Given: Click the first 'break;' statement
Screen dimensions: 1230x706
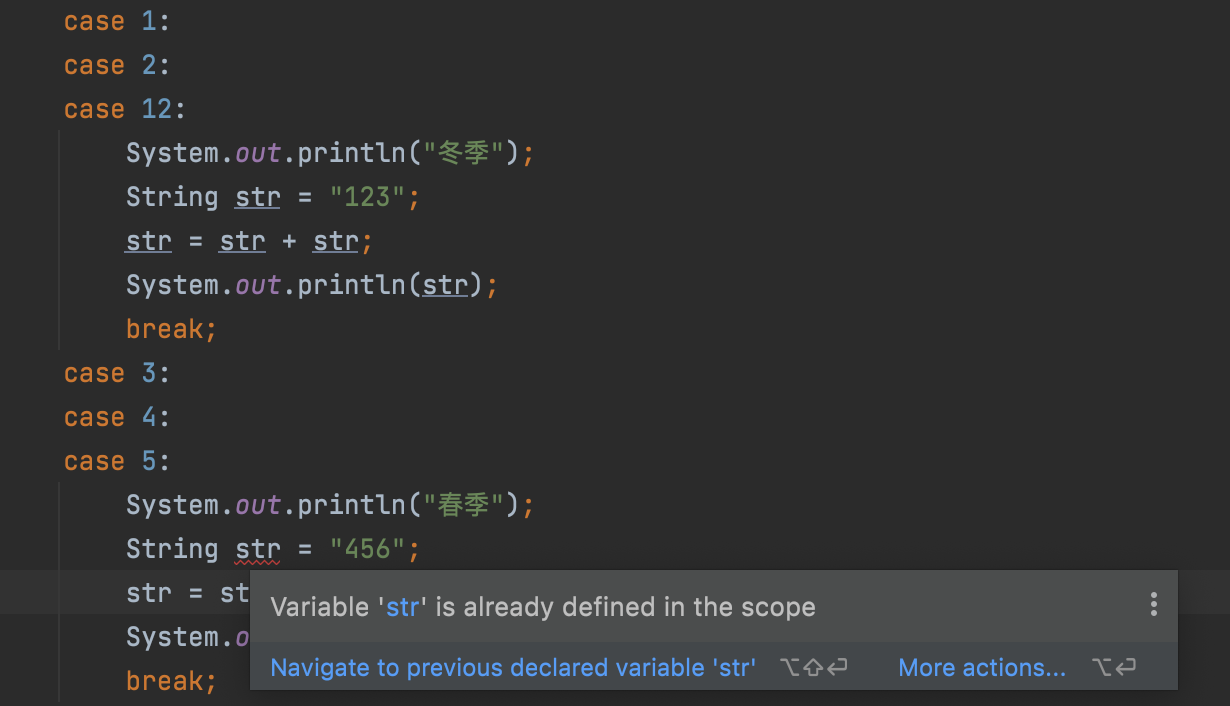Looking at the screenshot, I should [171, 329].
